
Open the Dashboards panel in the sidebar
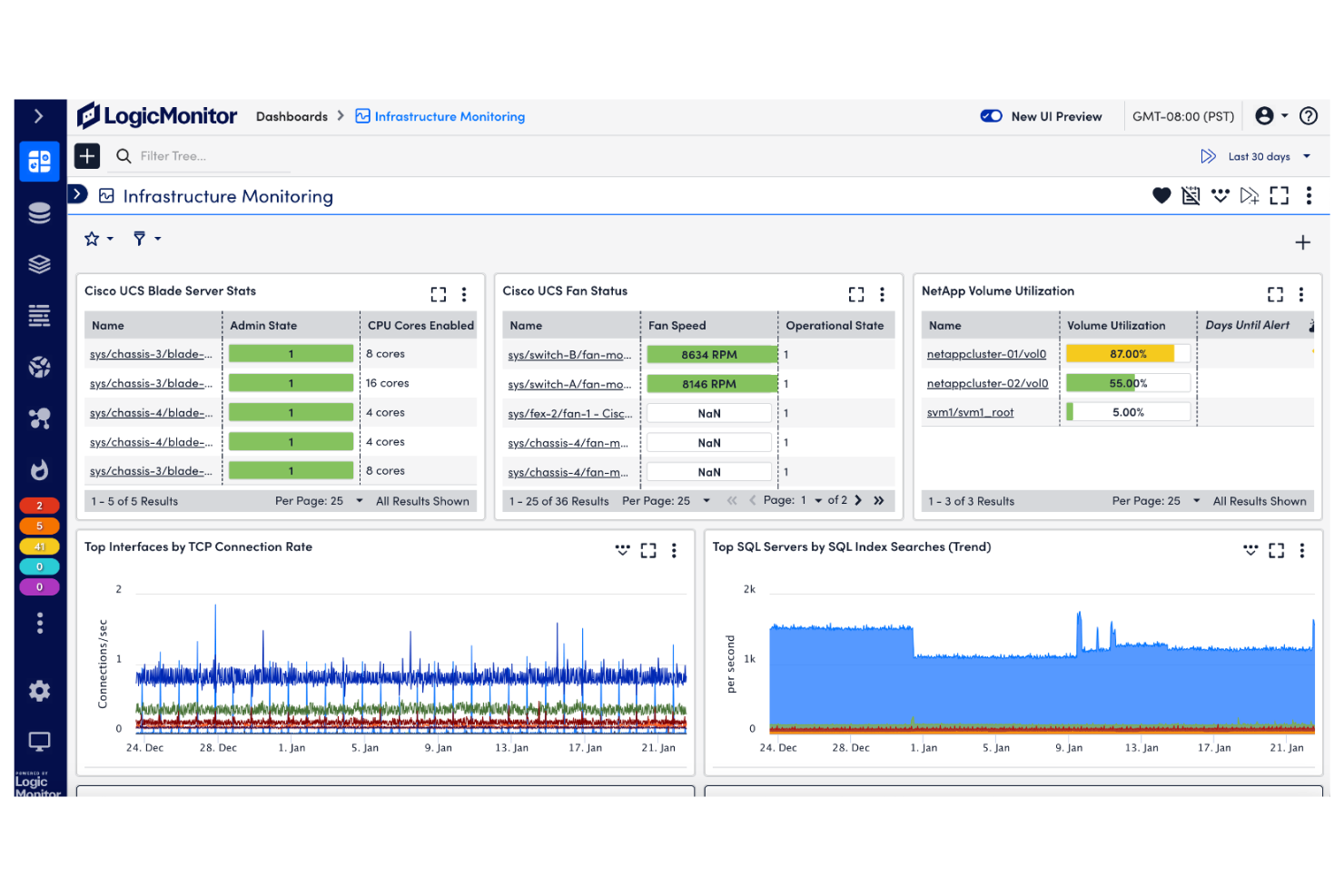39,161
